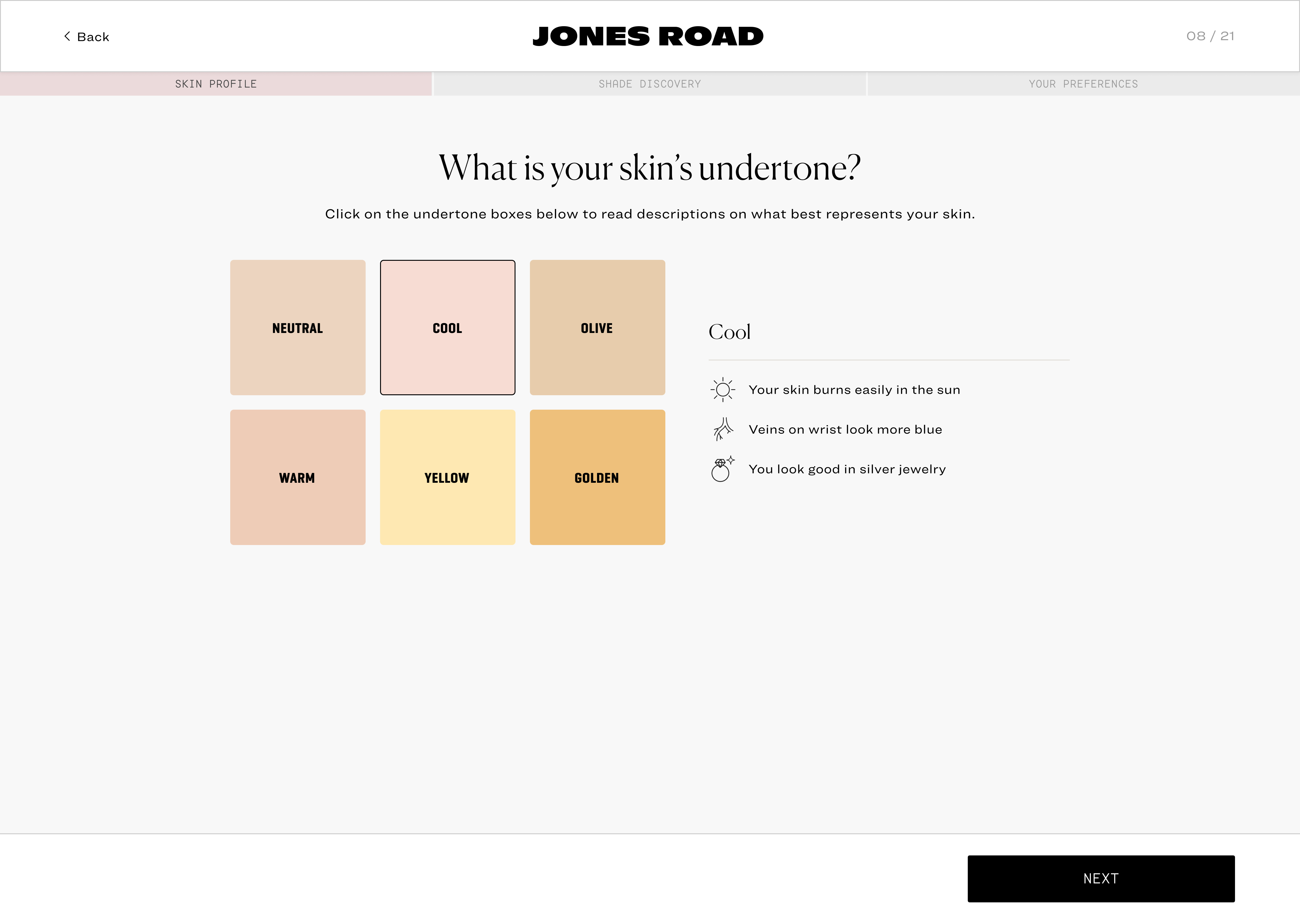Open the YOUR PREFERENCES section

pos(1083,84)
